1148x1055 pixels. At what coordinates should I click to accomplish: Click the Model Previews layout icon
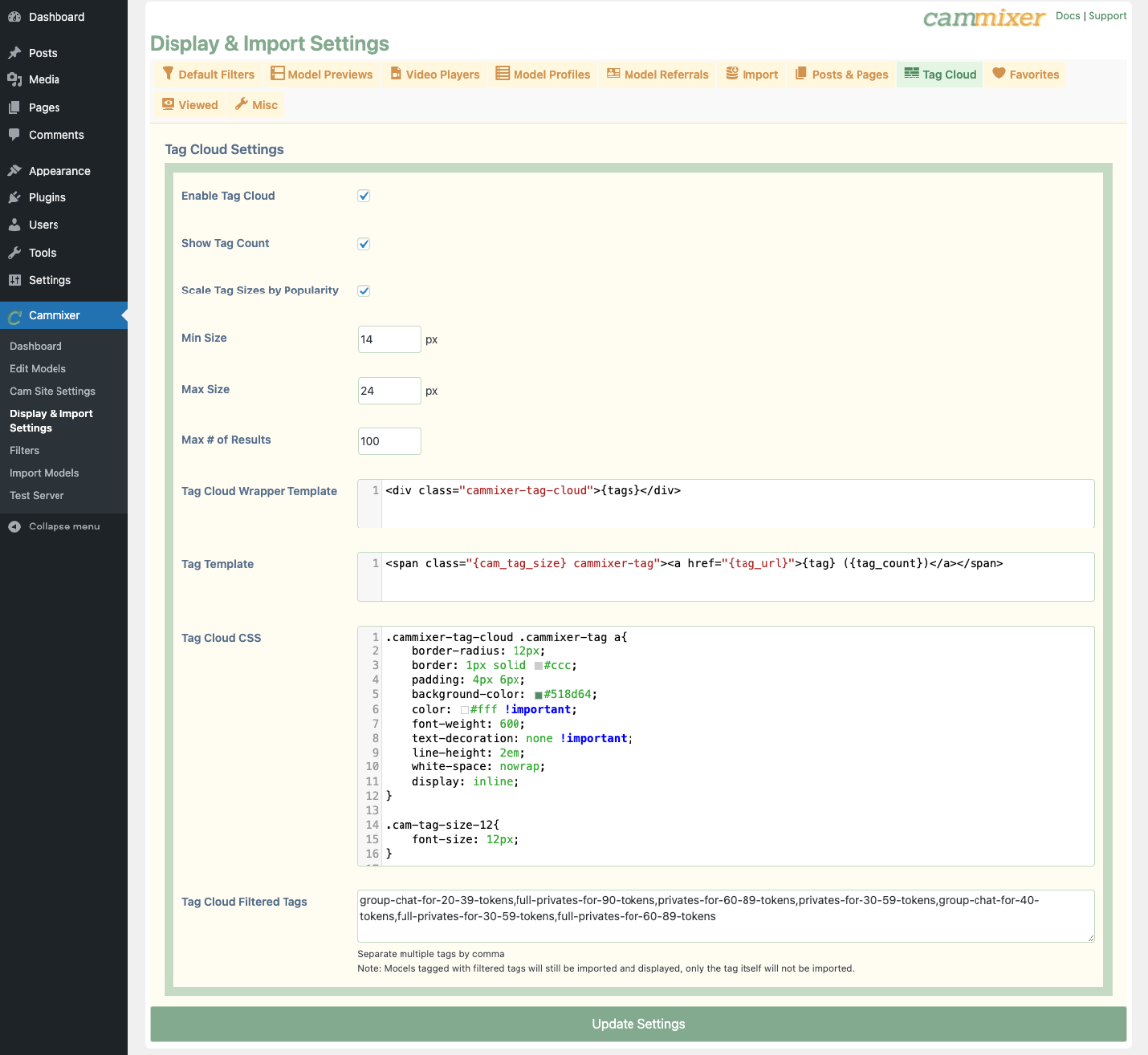[x=277, y=73]
